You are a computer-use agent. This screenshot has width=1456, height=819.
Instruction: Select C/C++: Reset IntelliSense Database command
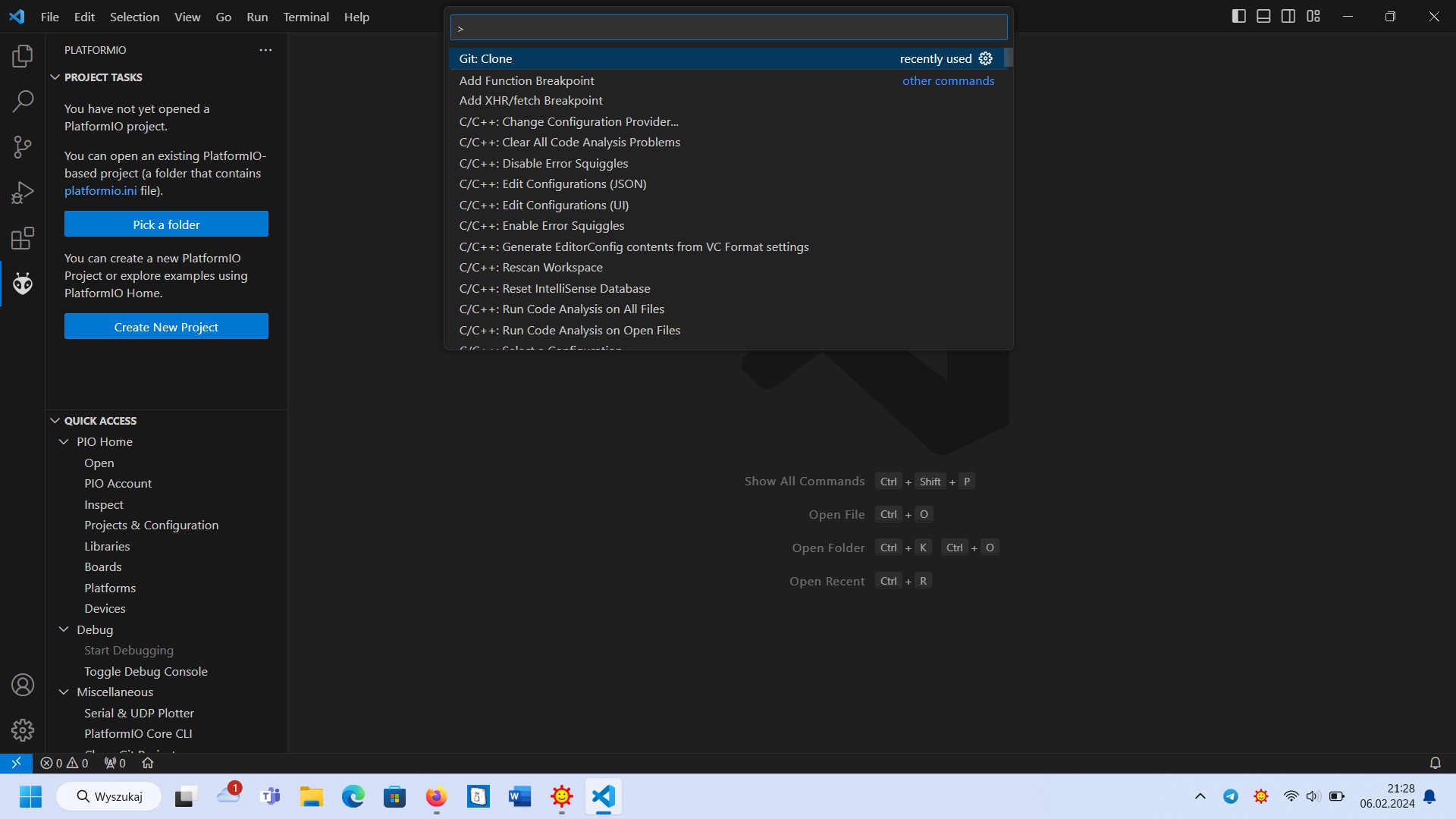(x=726, y=289)
